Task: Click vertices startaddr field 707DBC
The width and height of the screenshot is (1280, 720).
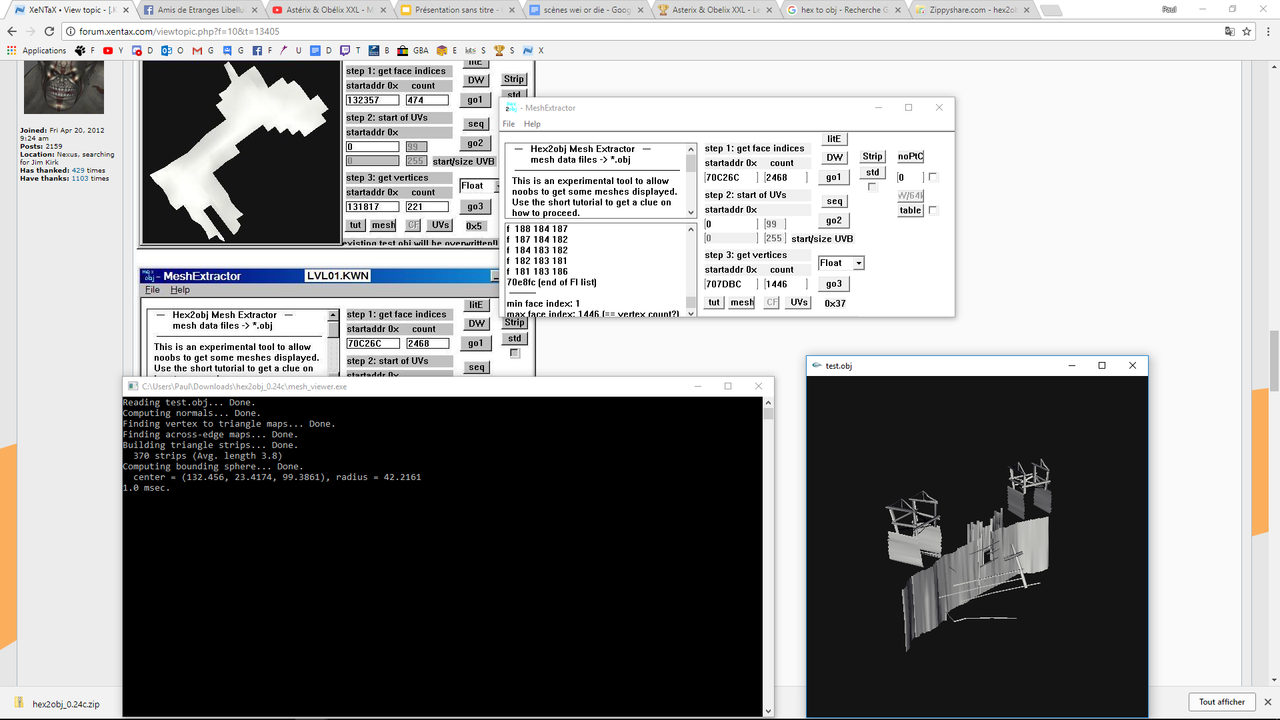Action: (730, 284)
